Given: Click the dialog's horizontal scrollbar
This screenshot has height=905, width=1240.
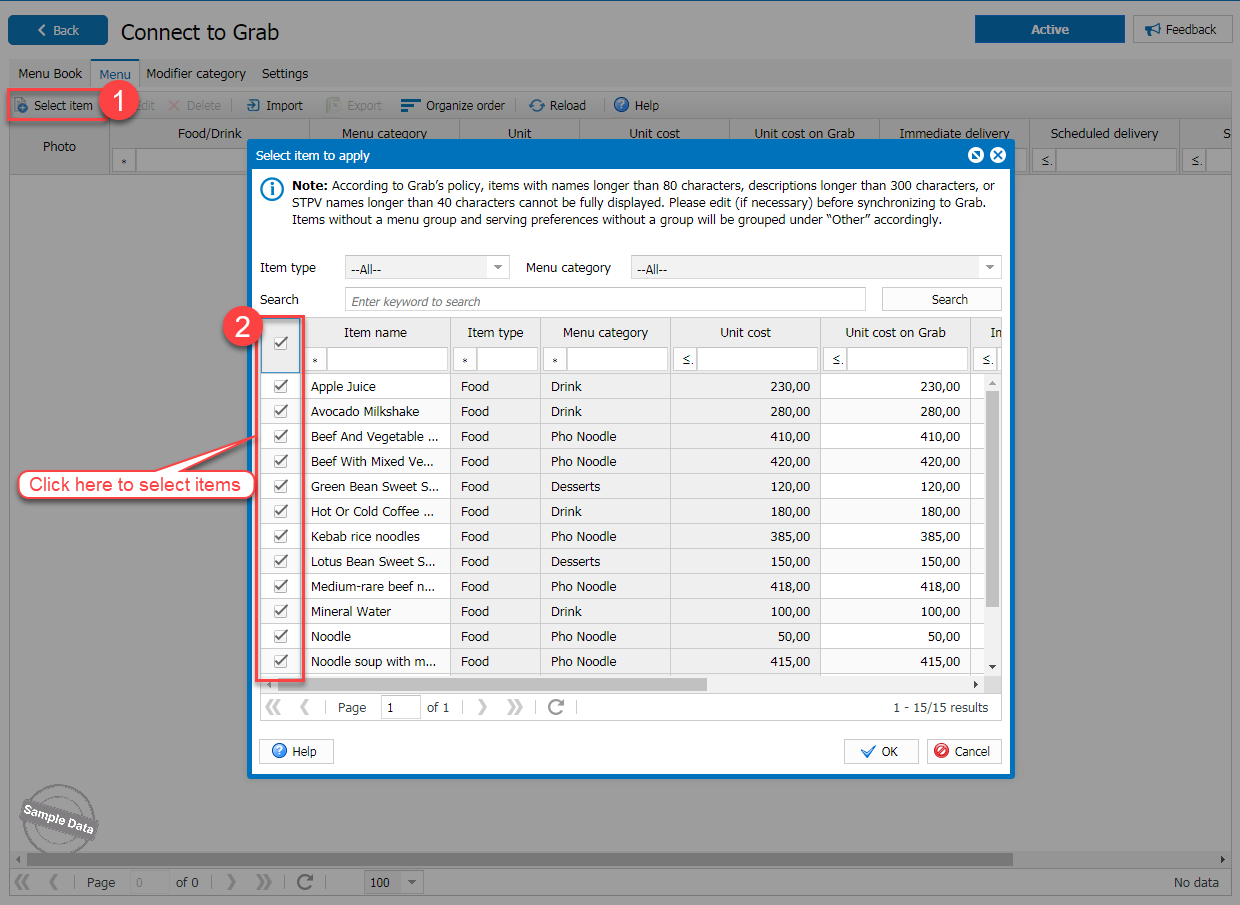Looking at the screenshot, I should pos(500,685).
